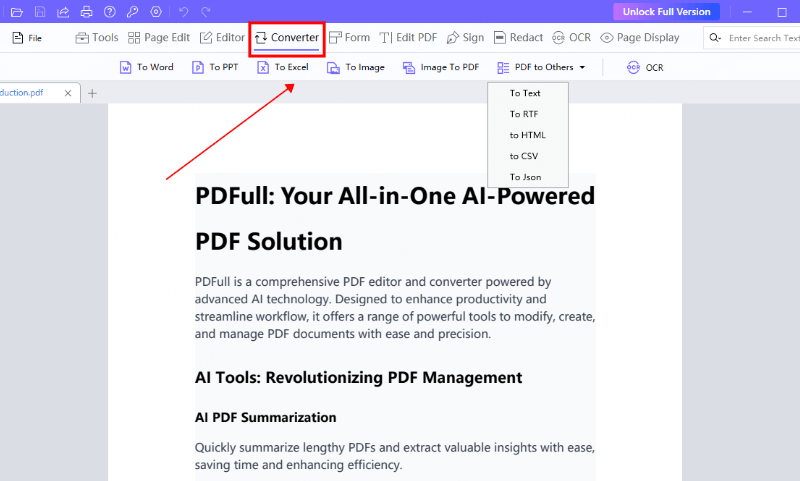800x481 pixels.
Task: Click the share/export icon in title bar
Action: coord(64,12)
